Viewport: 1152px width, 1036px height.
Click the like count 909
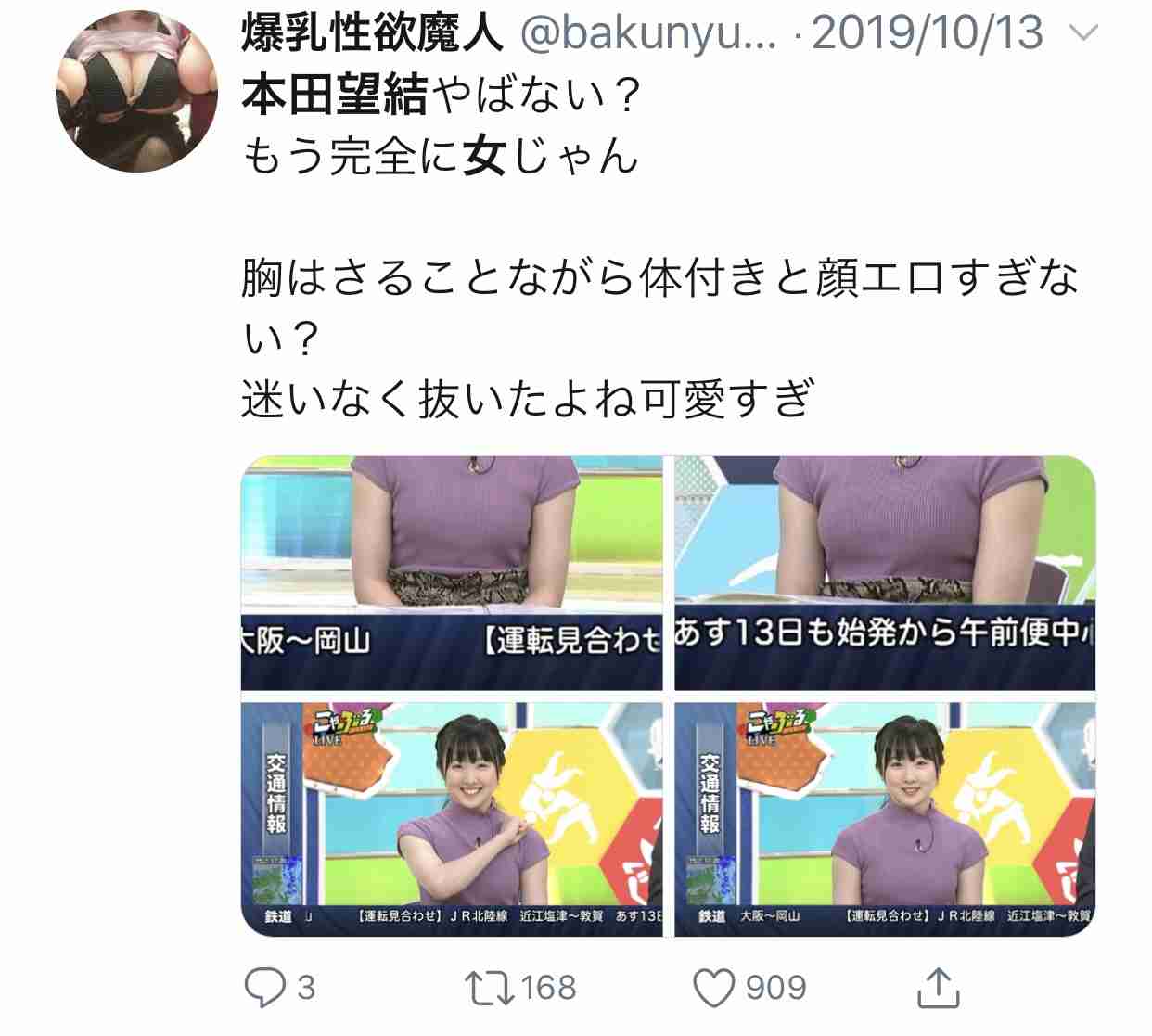click(x=775, y=988)
